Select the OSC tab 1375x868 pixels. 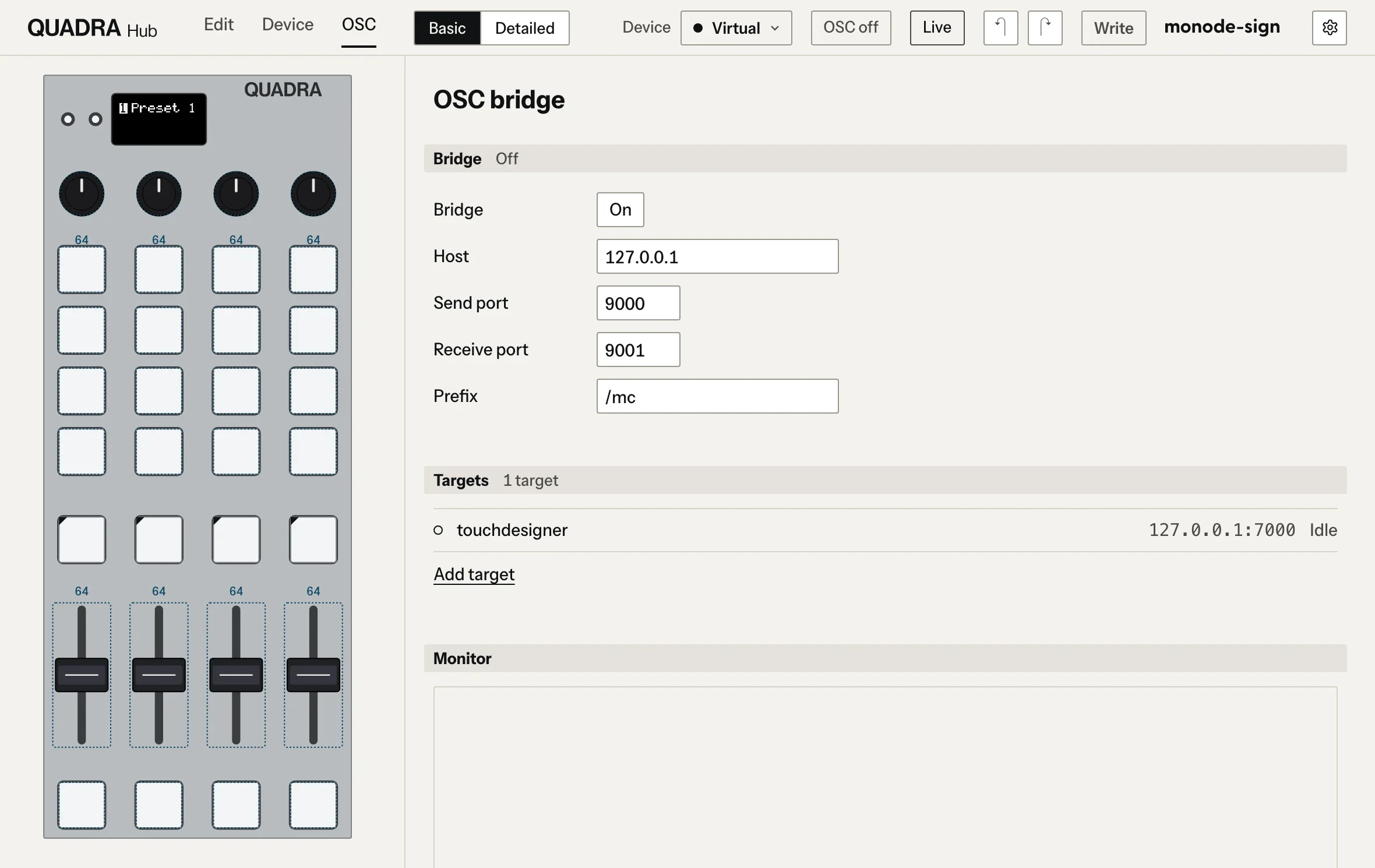pyautogui.click(x=359, y=24)
